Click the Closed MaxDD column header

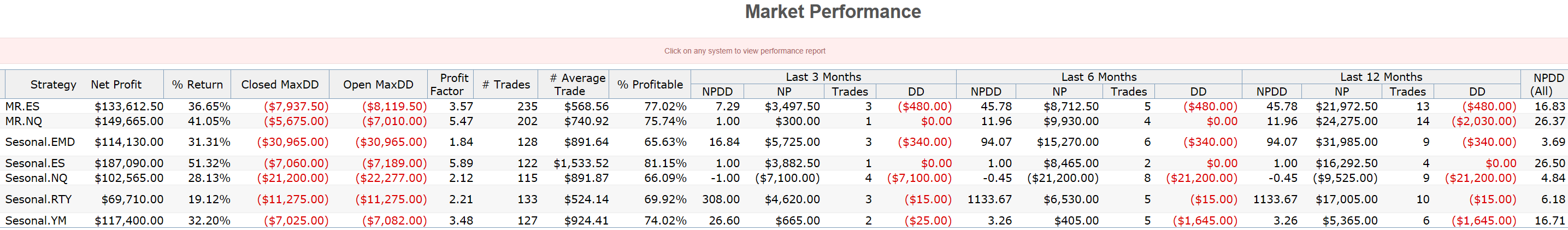coord(280,85)
